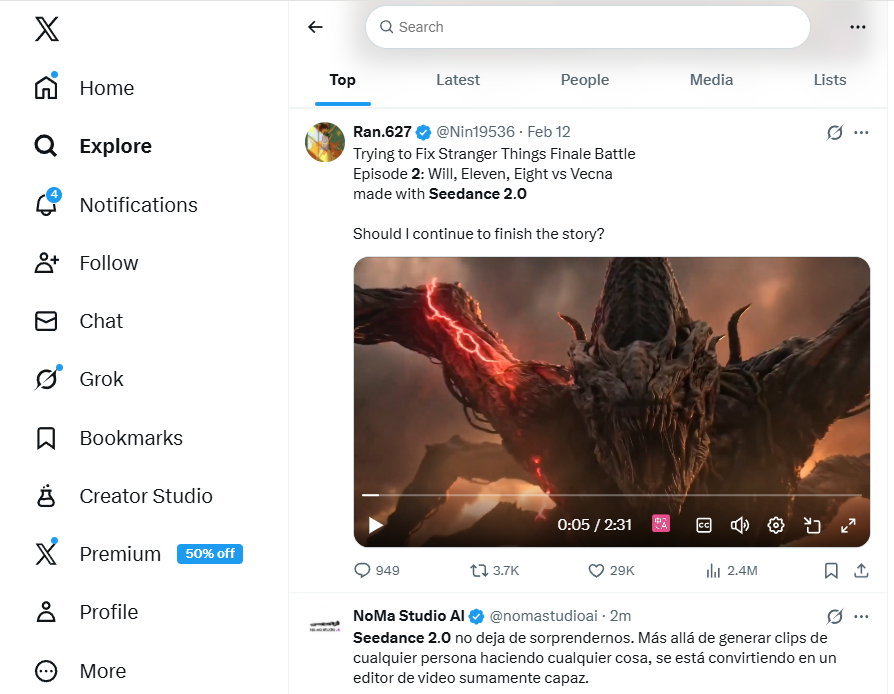Open the 2m post timestamp

[620, 616]
